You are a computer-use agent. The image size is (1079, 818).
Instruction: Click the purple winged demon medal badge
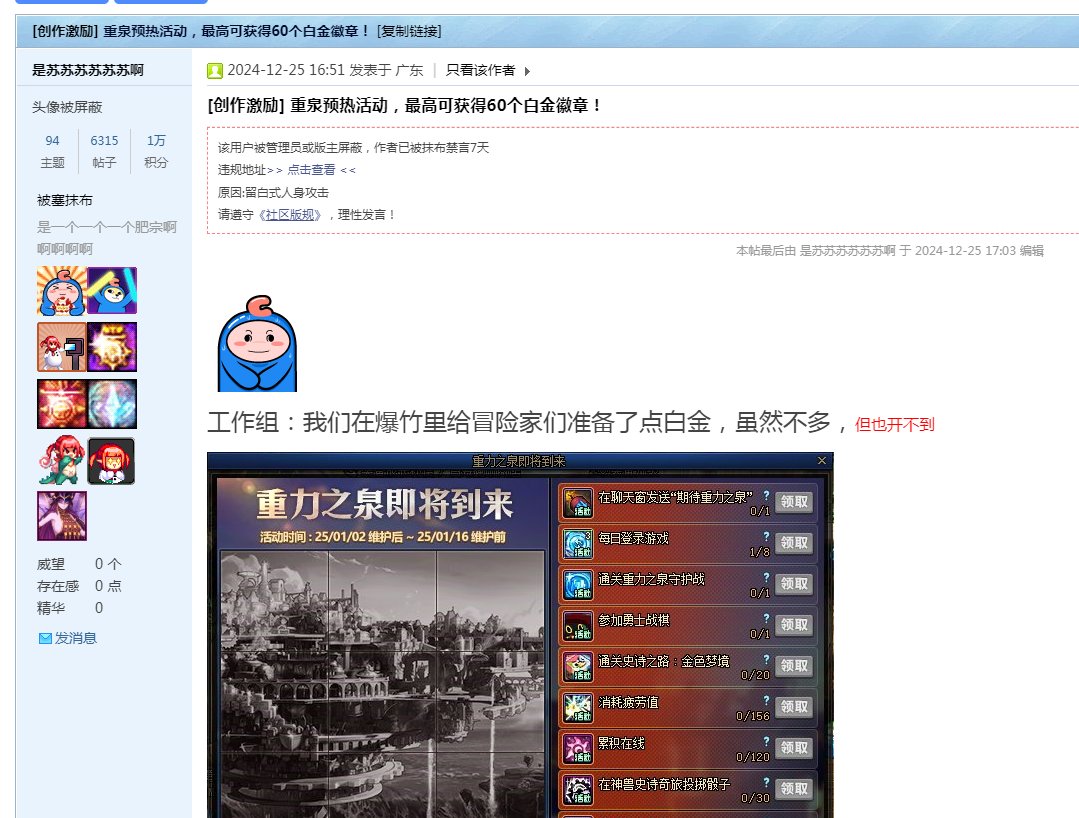click(x=61, y=516)
